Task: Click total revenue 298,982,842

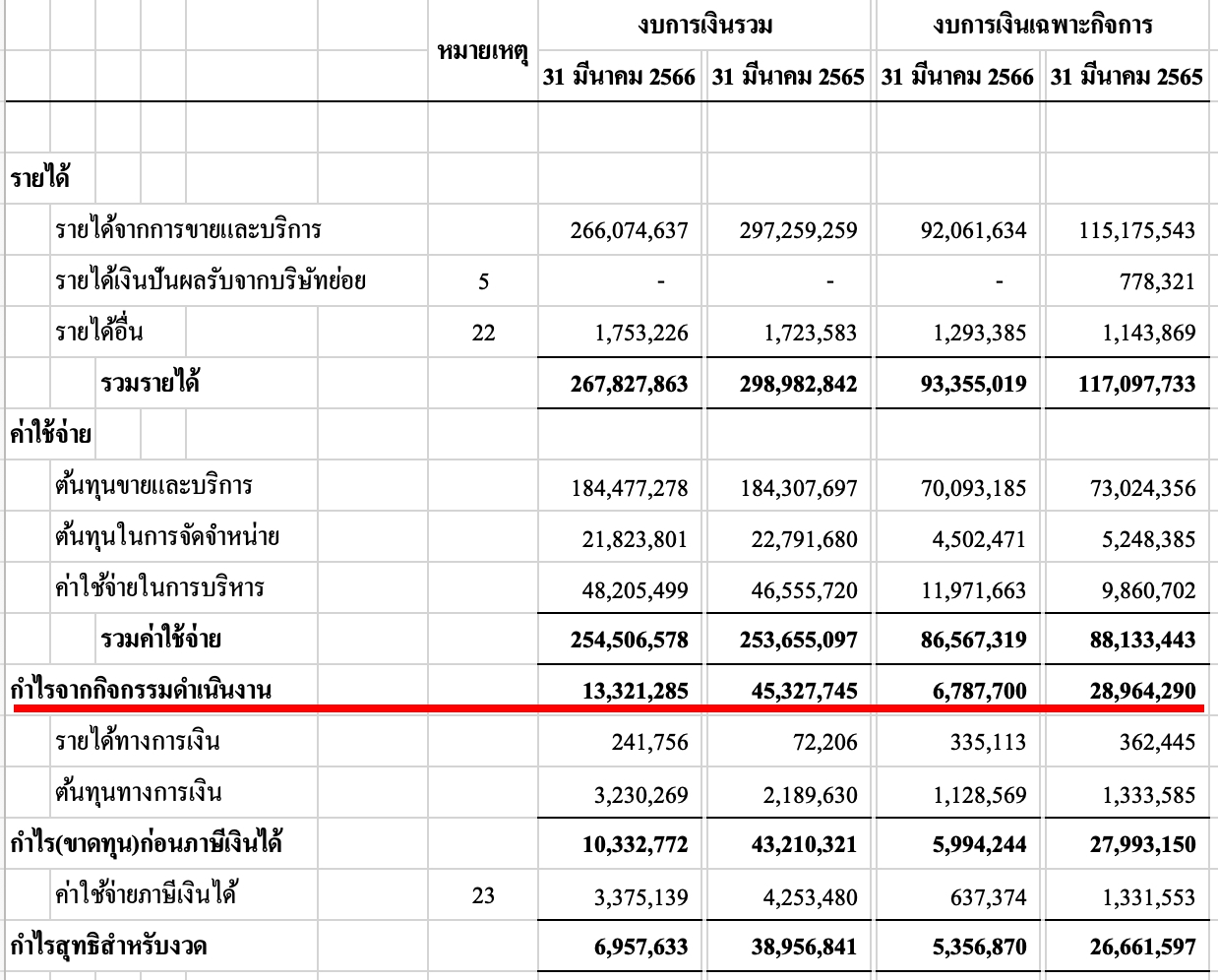Action: pos(798,384)
